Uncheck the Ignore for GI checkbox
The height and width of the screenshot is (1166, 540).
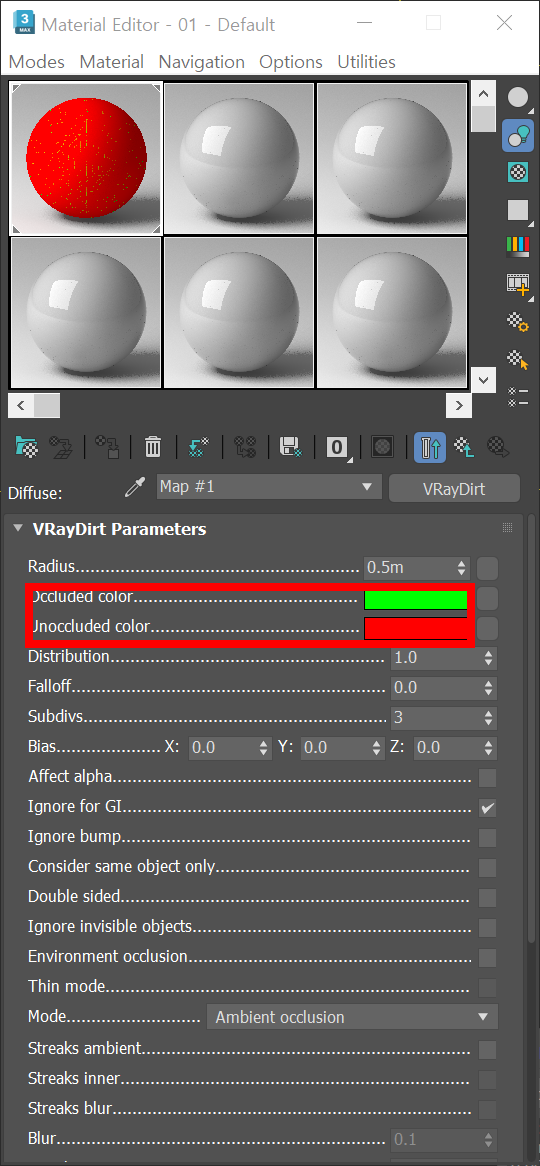point(488,808)
